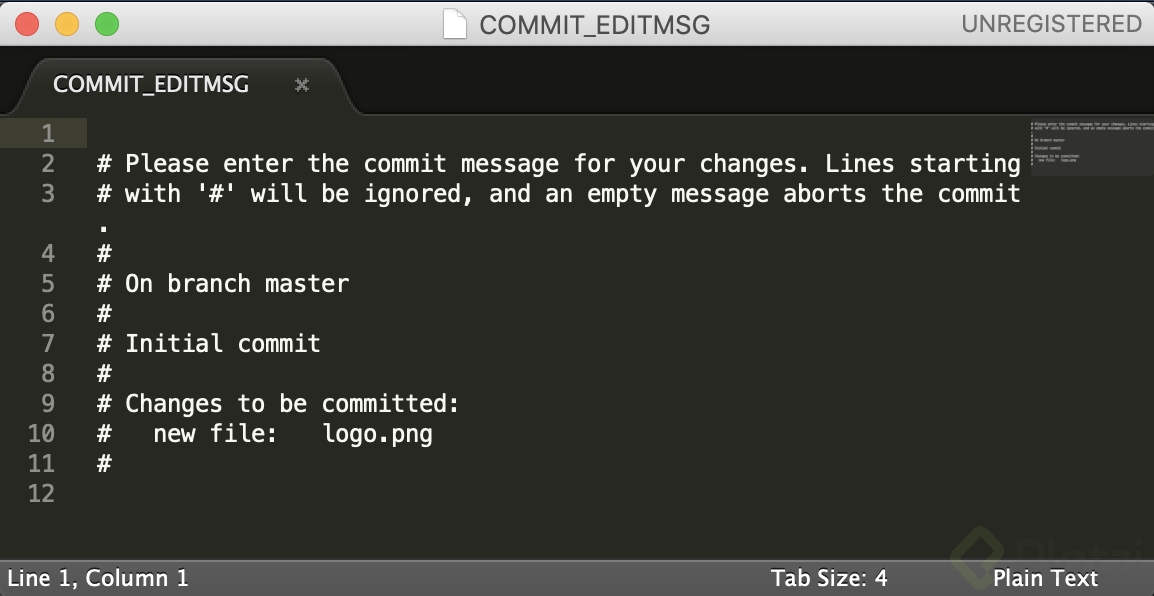This screenshot has width=1154, height=596.
Task: Click the text "On branch master"
Action: click(x=237, y=284)
